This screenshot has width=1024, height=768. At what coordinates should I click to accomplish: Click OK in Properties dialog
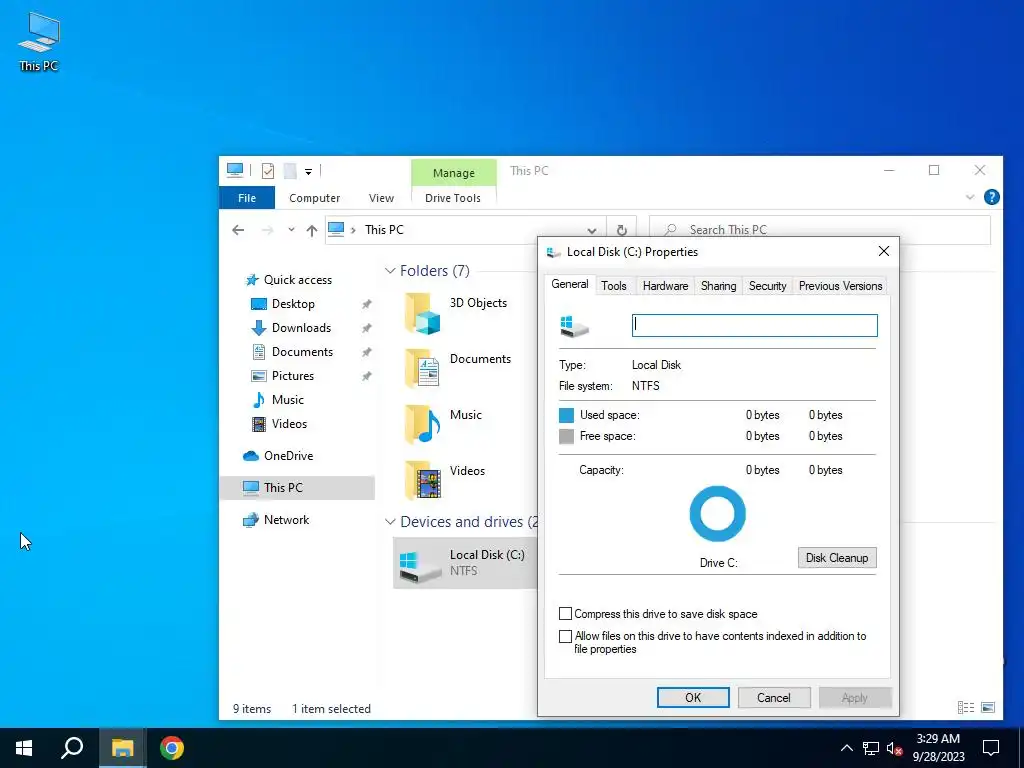(x=693, y=697)
